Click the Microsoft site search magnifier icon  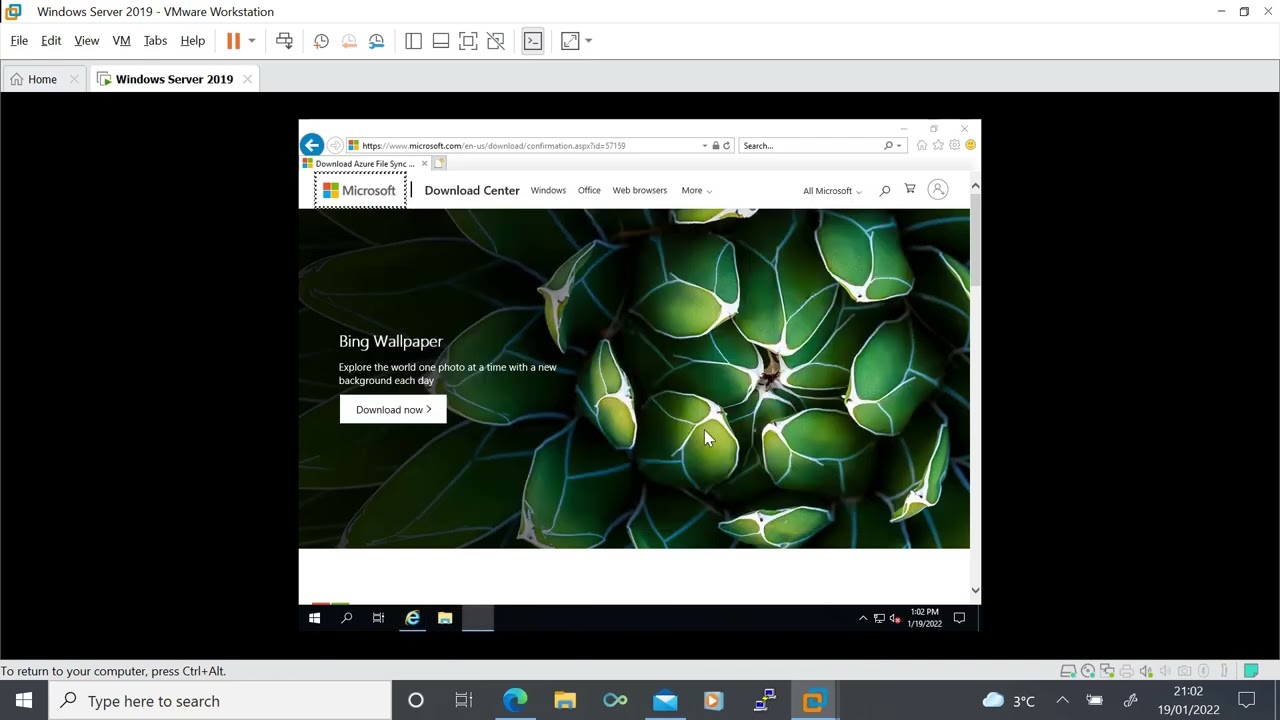pos(885,190)
